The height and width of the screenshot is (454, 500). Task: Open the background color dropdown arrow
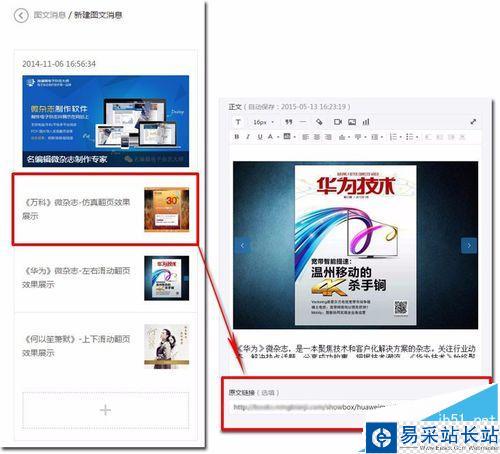295,137
